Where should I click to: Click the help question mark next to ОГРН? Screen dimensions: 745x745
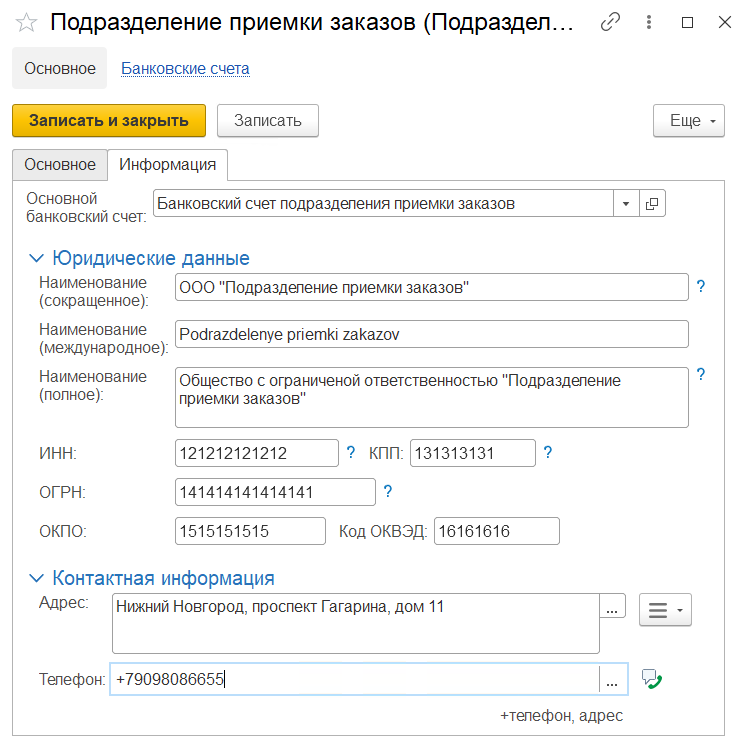click(387, 491)
